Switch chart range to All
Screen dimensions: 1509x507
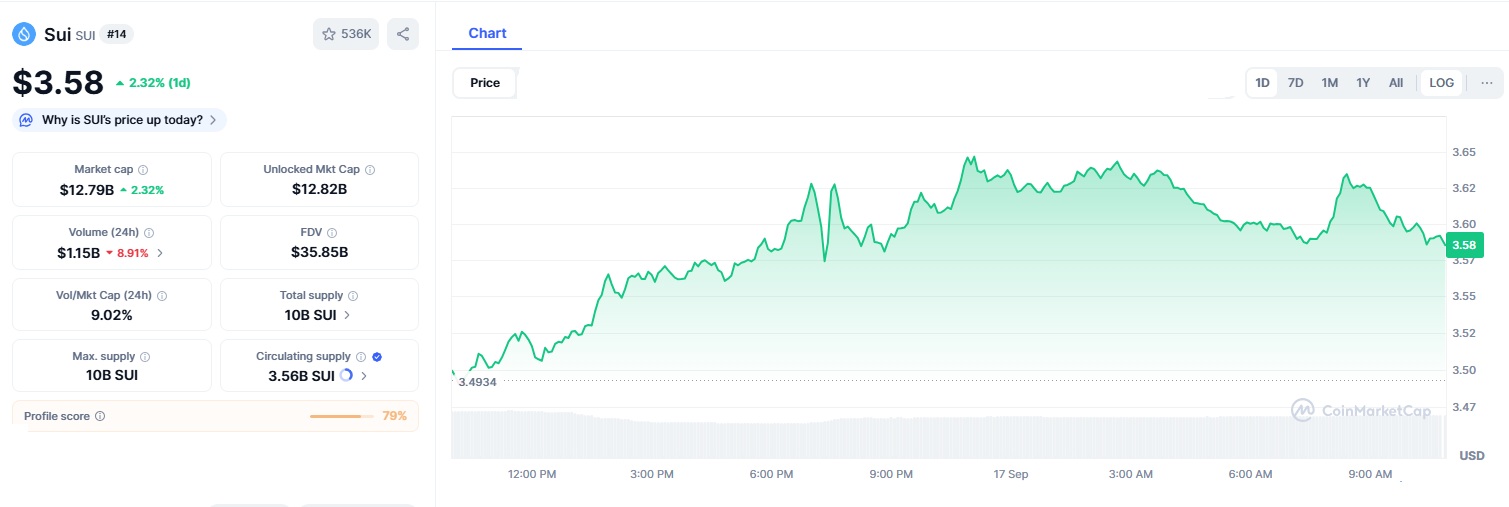click(x=1396, y=83)
